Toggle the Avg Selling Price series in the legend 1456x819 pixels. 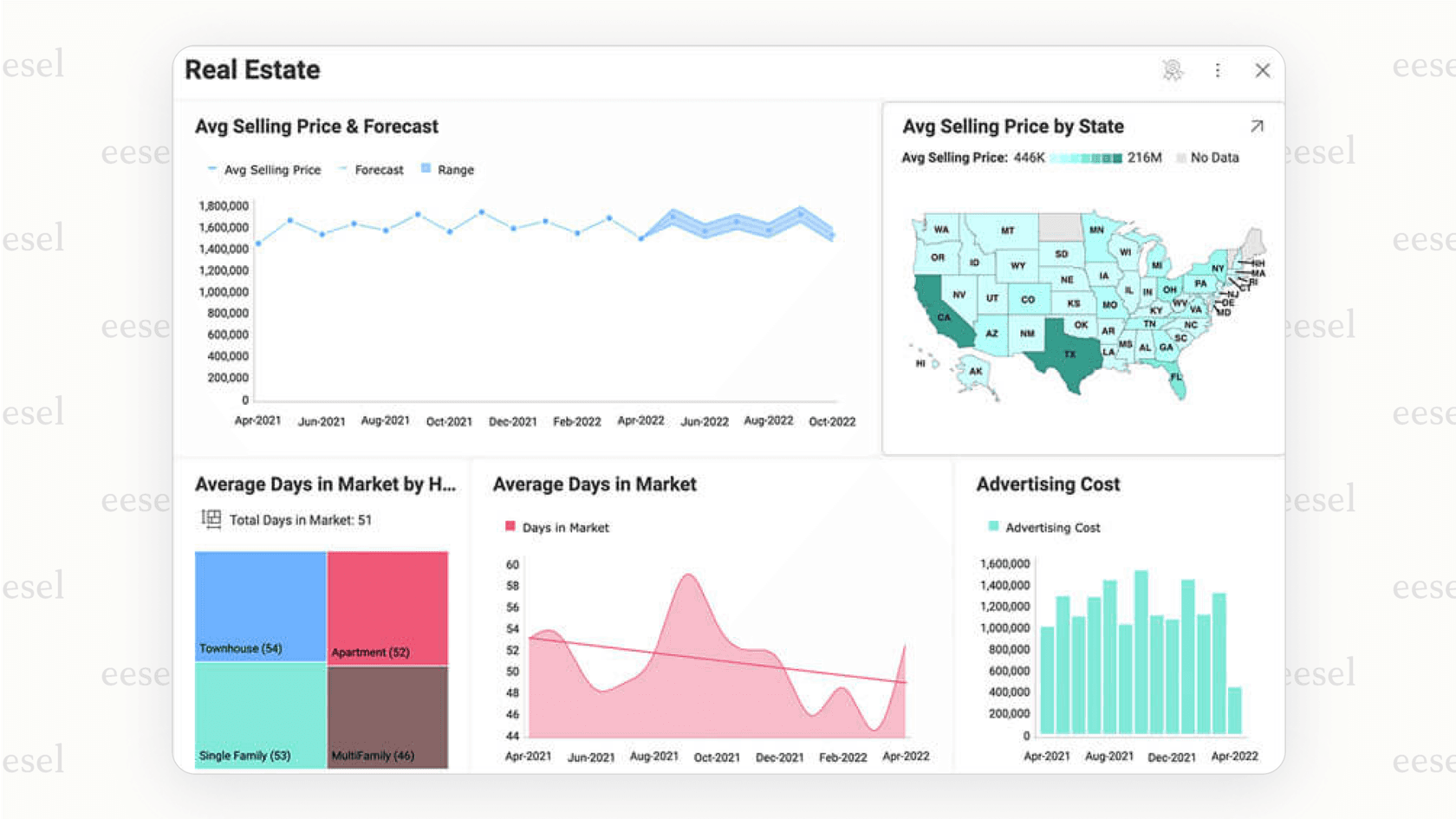pyautogui.click(x=263, y=170)
